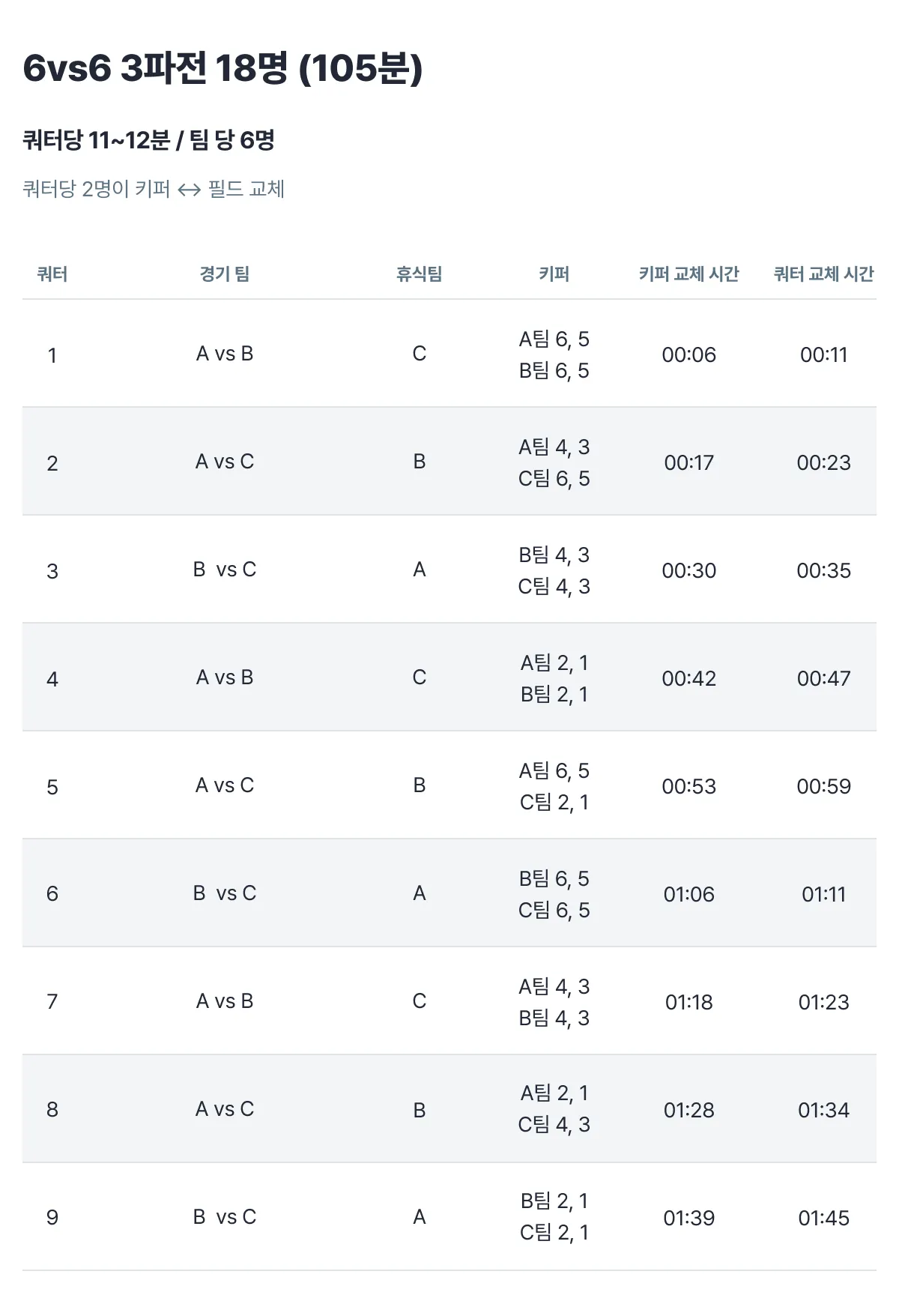Click the 쿼터 column header
899x1316 pixels.
pyautogui.click(x=52, y=274)
